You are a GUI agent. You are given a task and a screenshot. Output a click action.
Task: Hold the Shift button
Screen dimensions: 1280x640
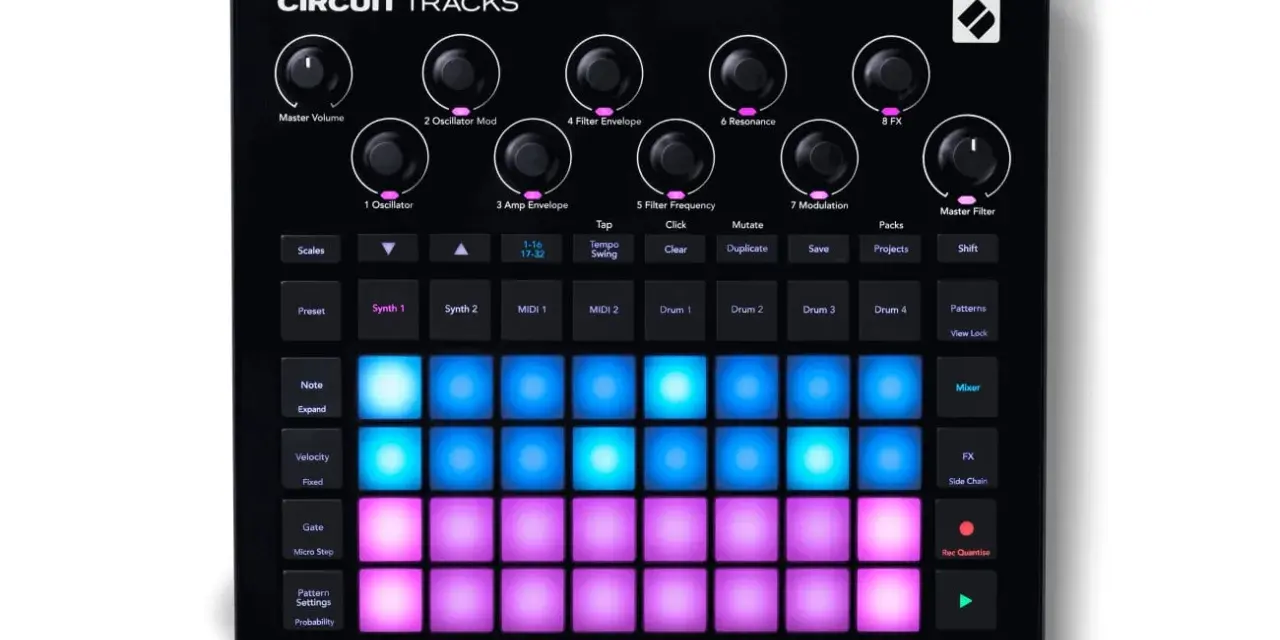tap(967, 249)
